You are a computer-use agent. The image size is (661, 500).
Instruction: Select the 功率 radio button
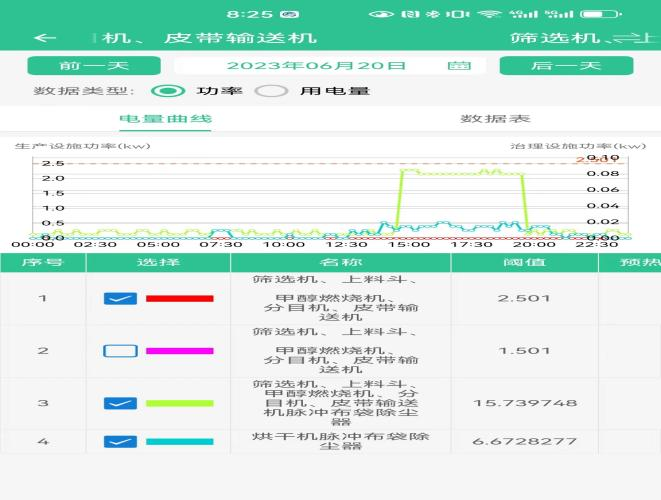click(171, 91)
